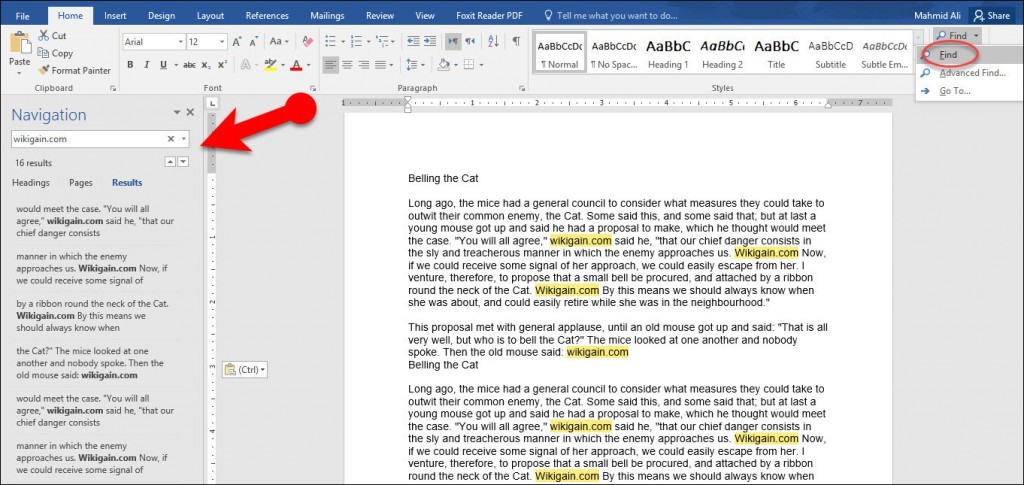
Task: Apply the Heading 1 style
Action: (668, 52)
